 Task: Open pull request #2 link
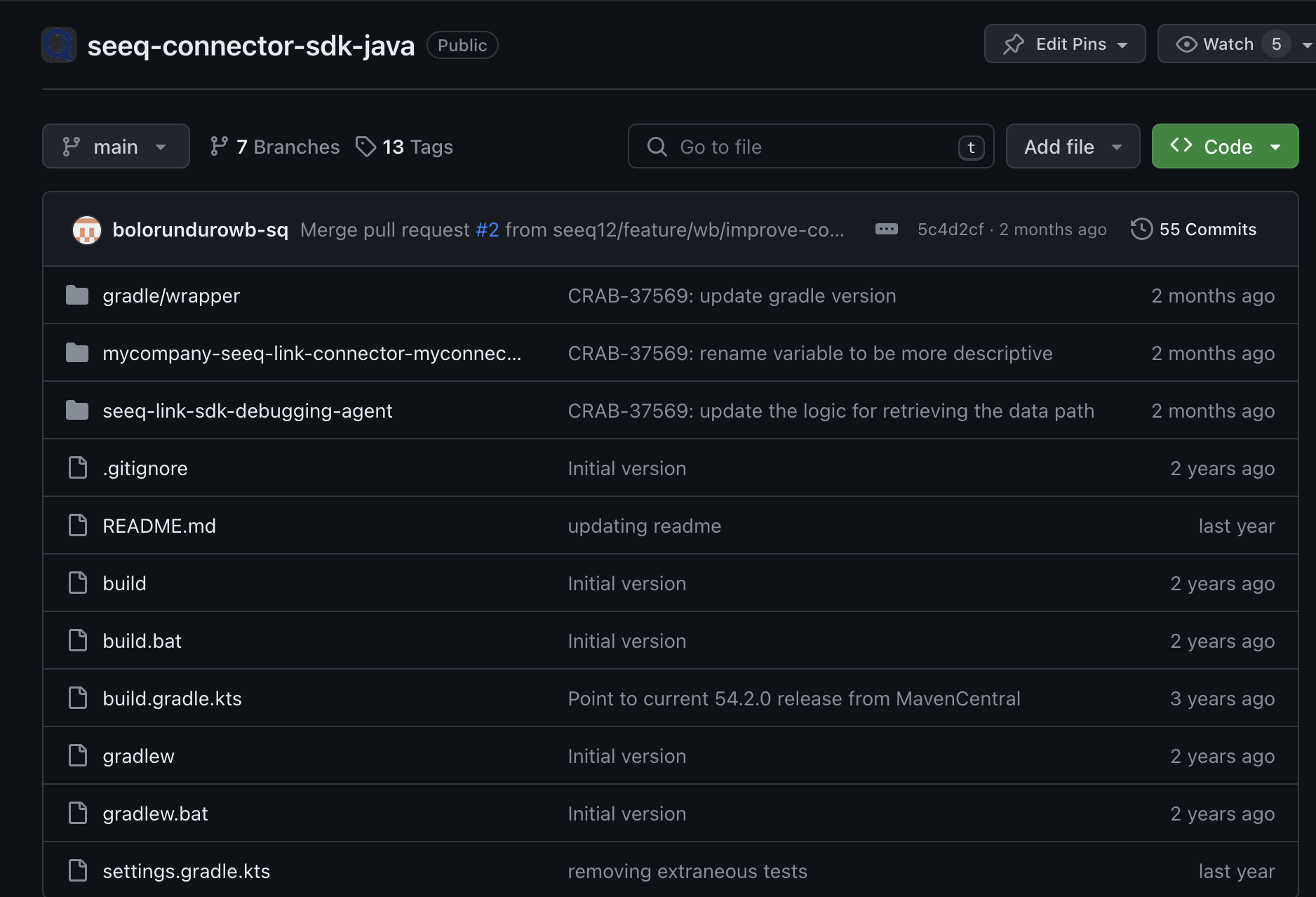487,230
